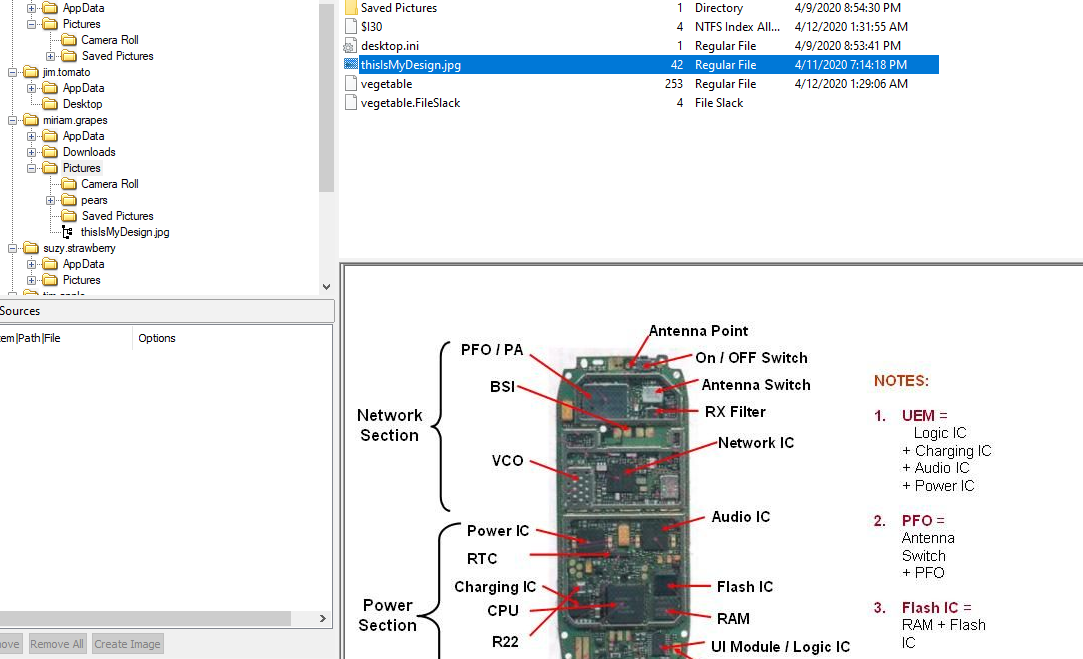The width and height of the screenshot is (1083, 659).
Task: Click the thisIsMyDesign.jpg file icon in file list
Action: click(x=350, y=65)
